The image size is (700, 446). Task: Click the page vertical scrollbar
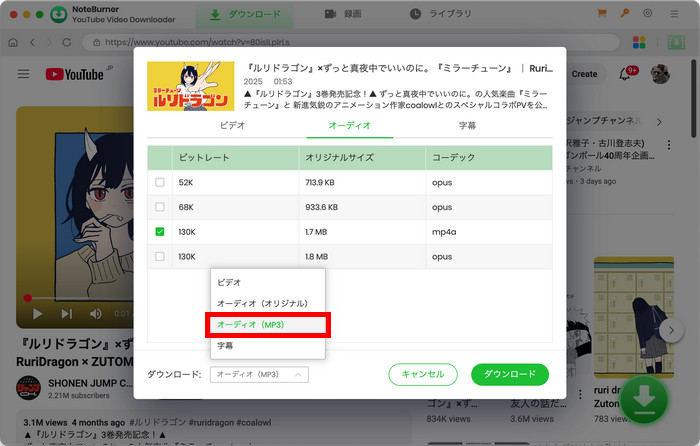[693, 98]
